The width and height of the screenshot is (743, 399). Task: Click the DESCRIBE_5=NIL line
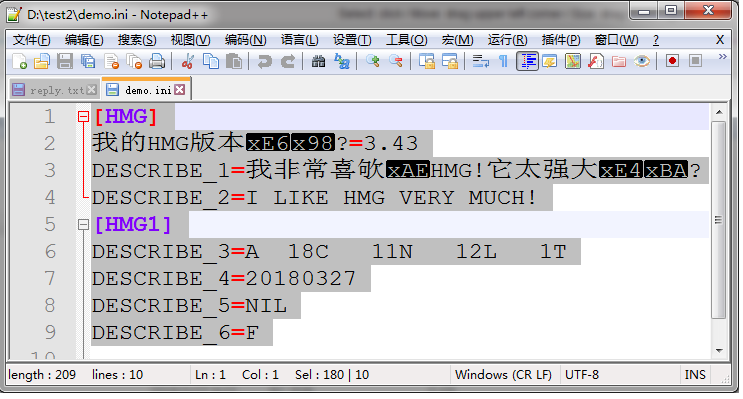click(190, 306)
